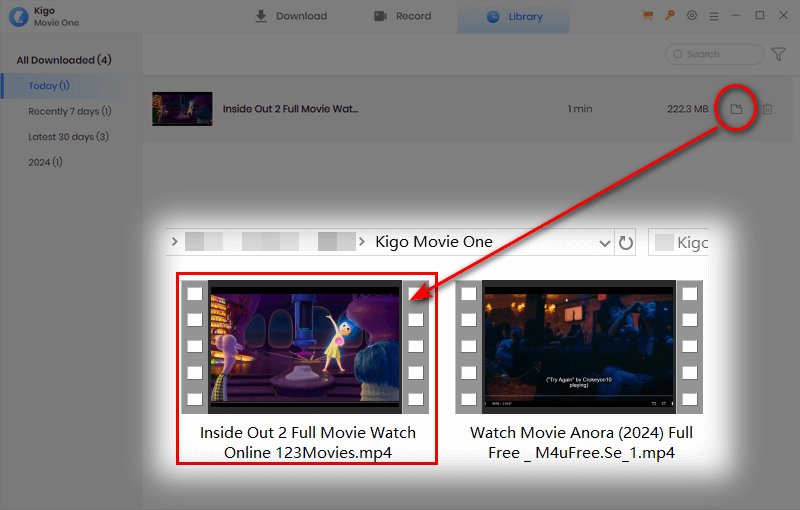Expand the explorer address bar dropdown
800x510 pixels.
click(605, 243)
